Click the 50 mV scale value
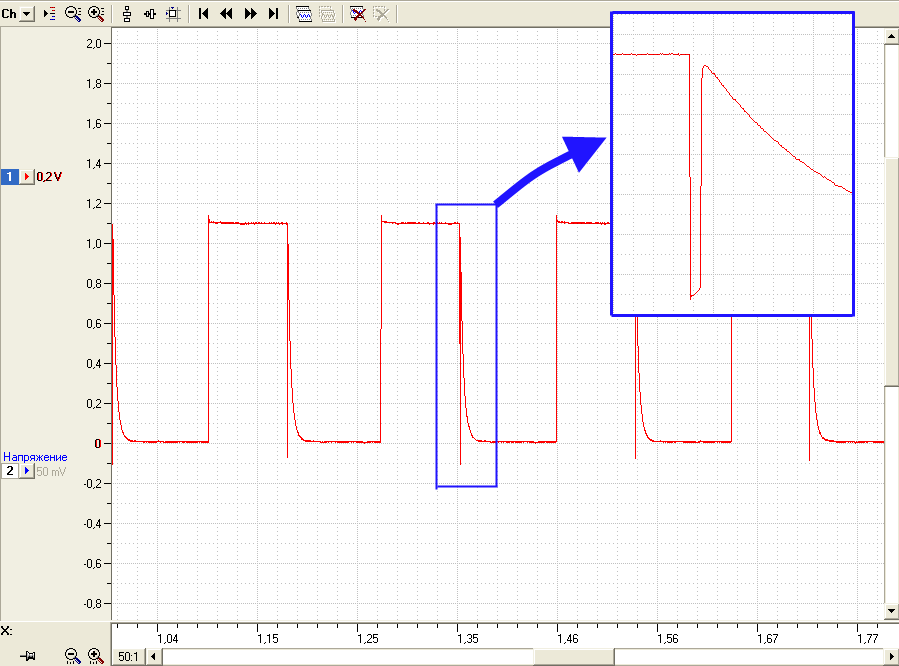Screen dimensions: 899x666 pos(51,472)
